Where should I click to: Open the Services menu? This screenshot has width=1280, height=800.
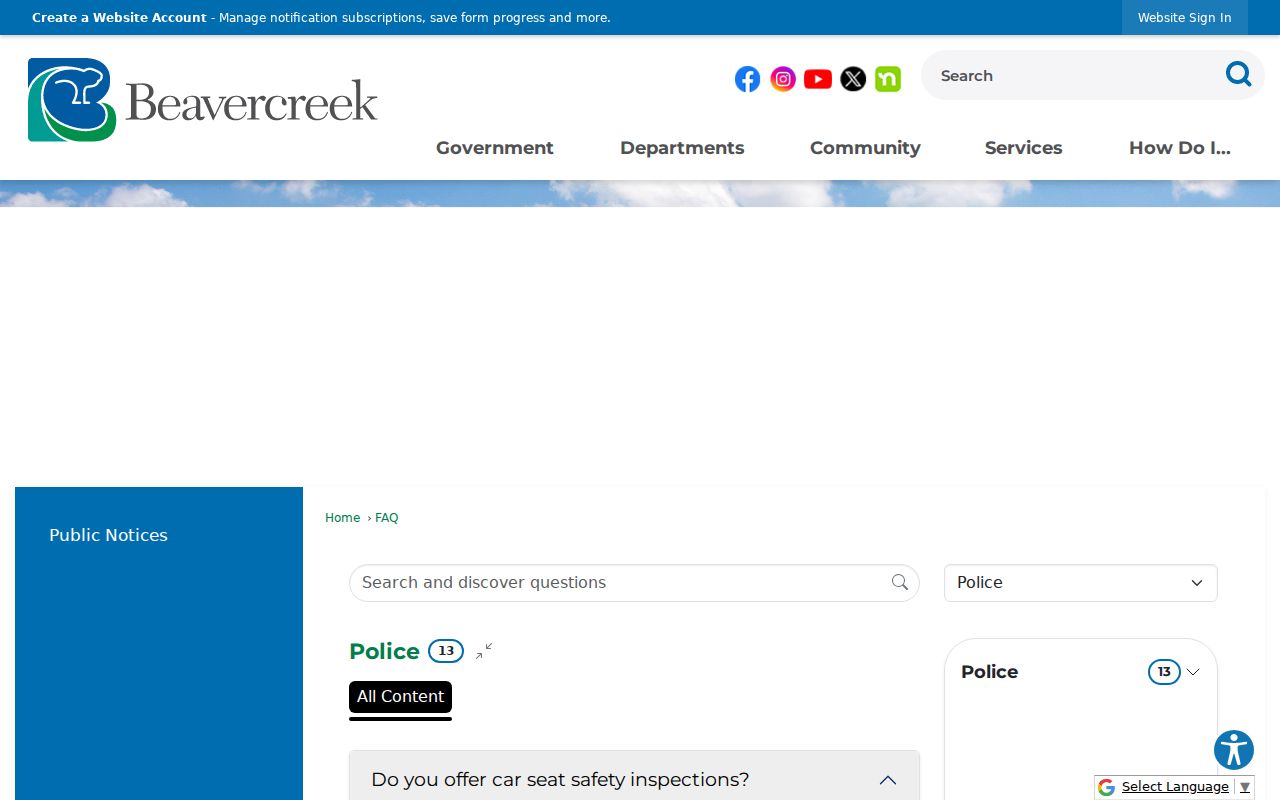coord(1024,148)
